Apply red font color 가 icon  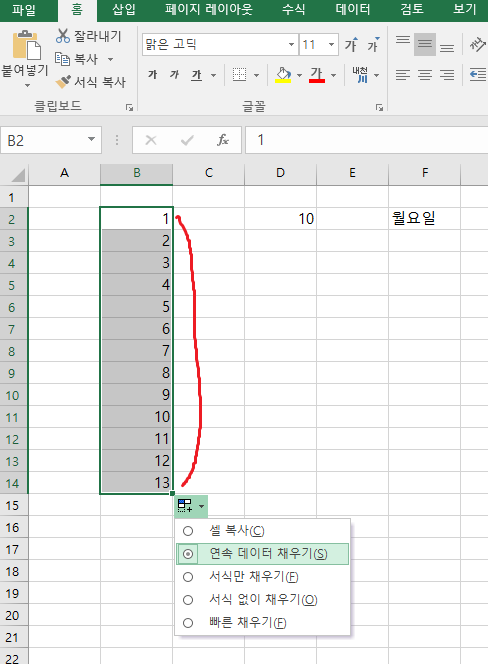tap(317, 75)
